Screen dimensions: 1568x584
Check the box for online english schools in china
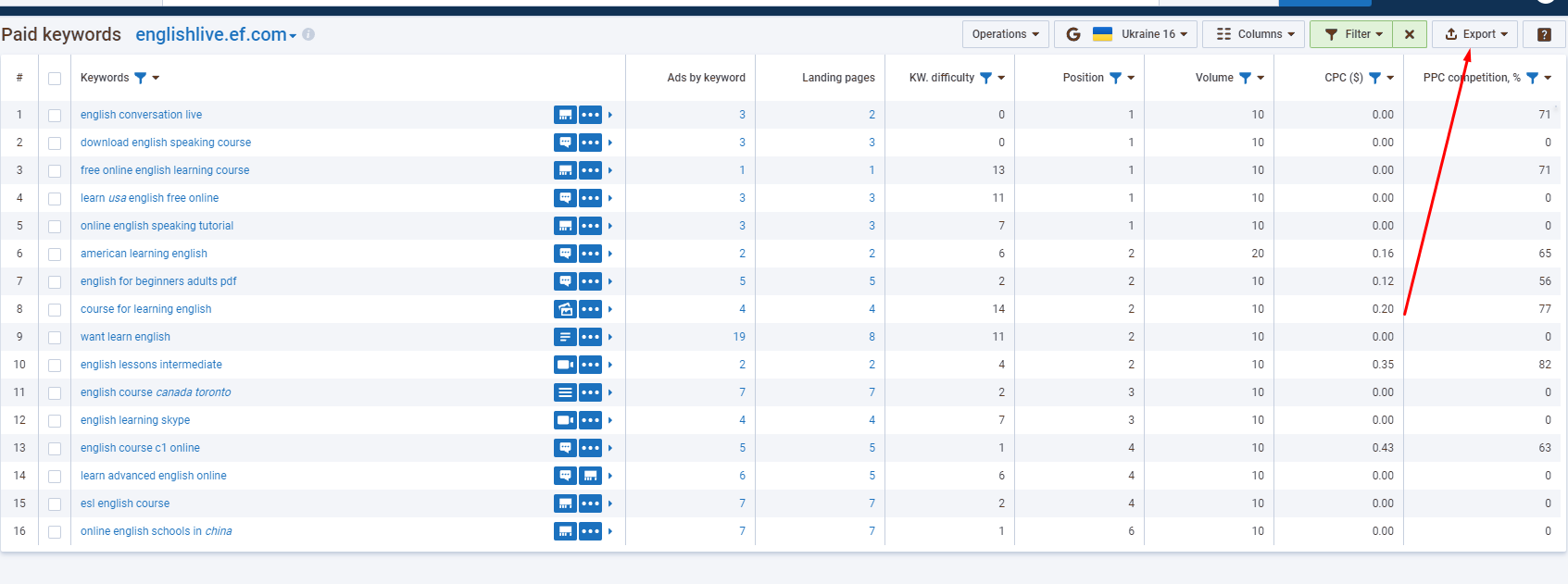click(55, 532)
